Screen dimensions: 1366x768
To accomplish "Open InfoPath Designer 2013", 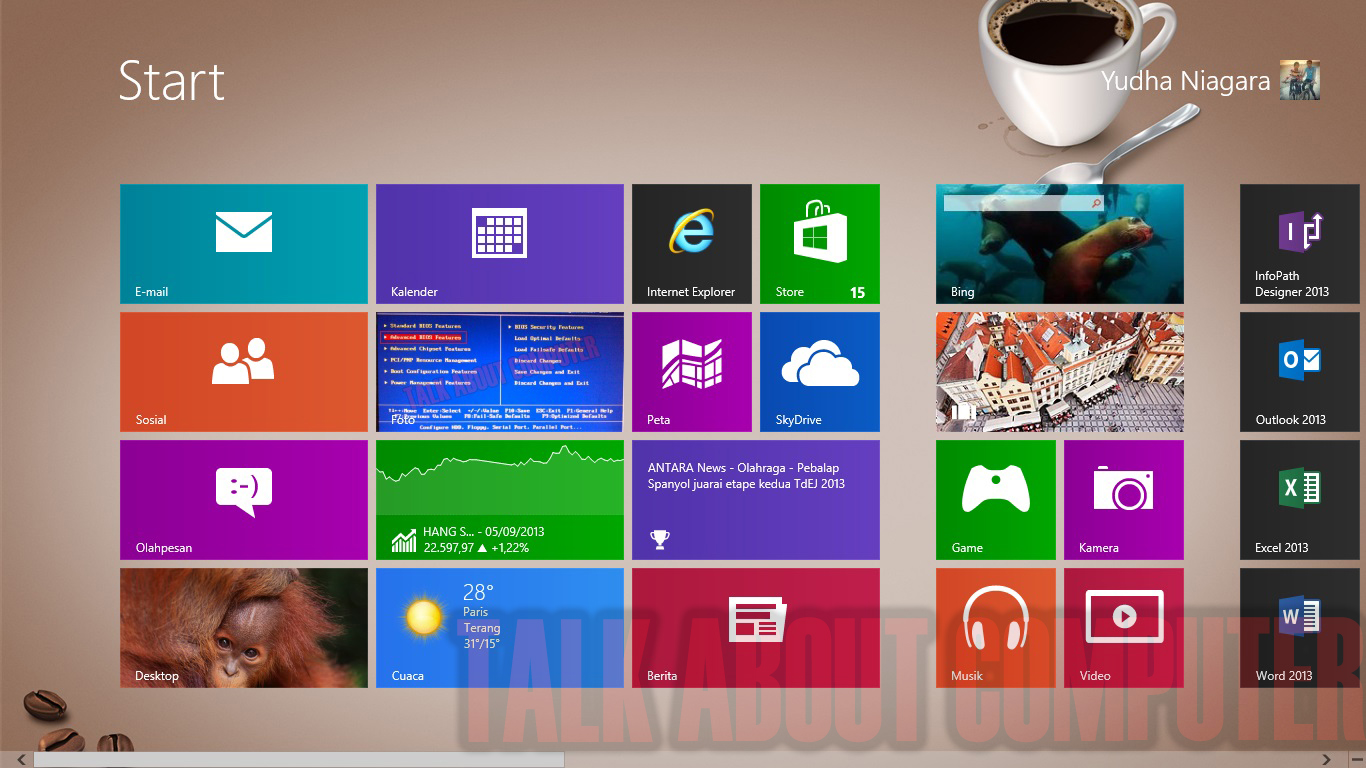I will click(x=1298, y=243).
